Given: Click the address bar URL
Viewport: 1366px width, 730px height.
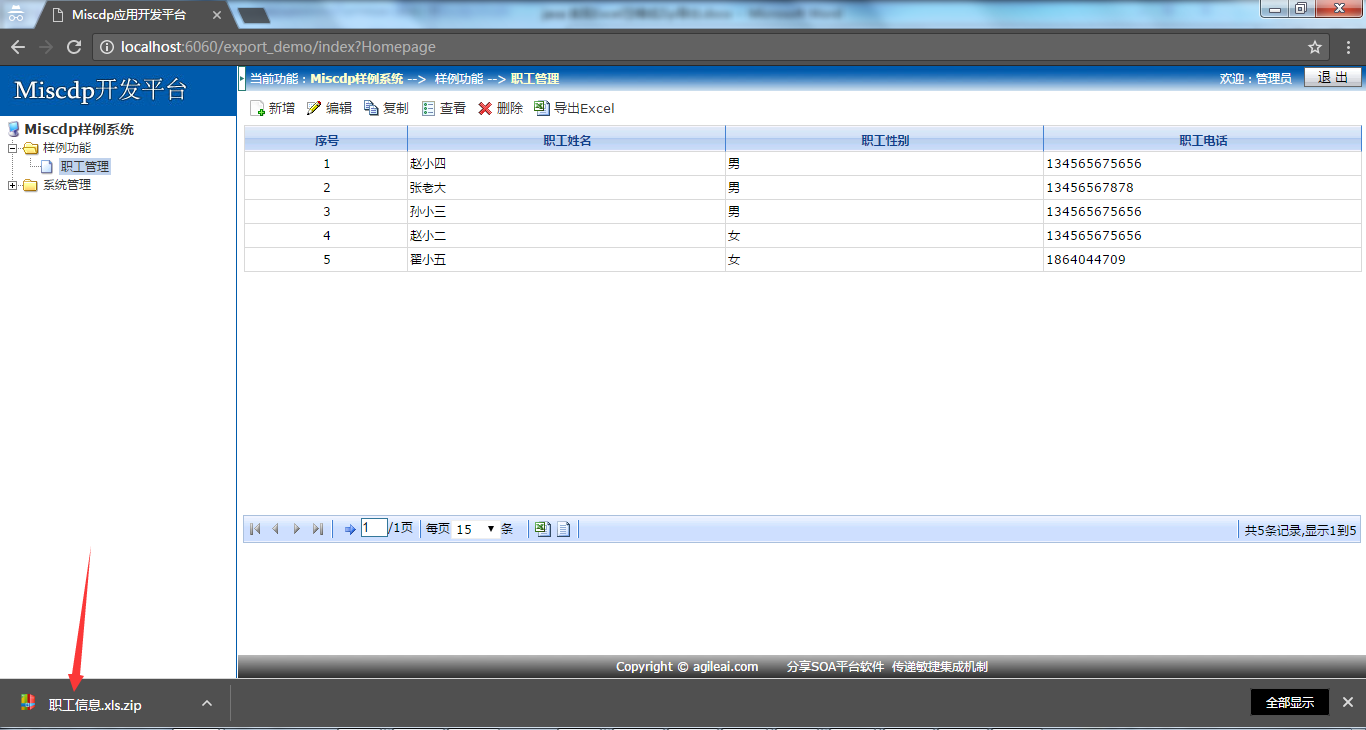Looking at the screenshot, I should point(278,47).
